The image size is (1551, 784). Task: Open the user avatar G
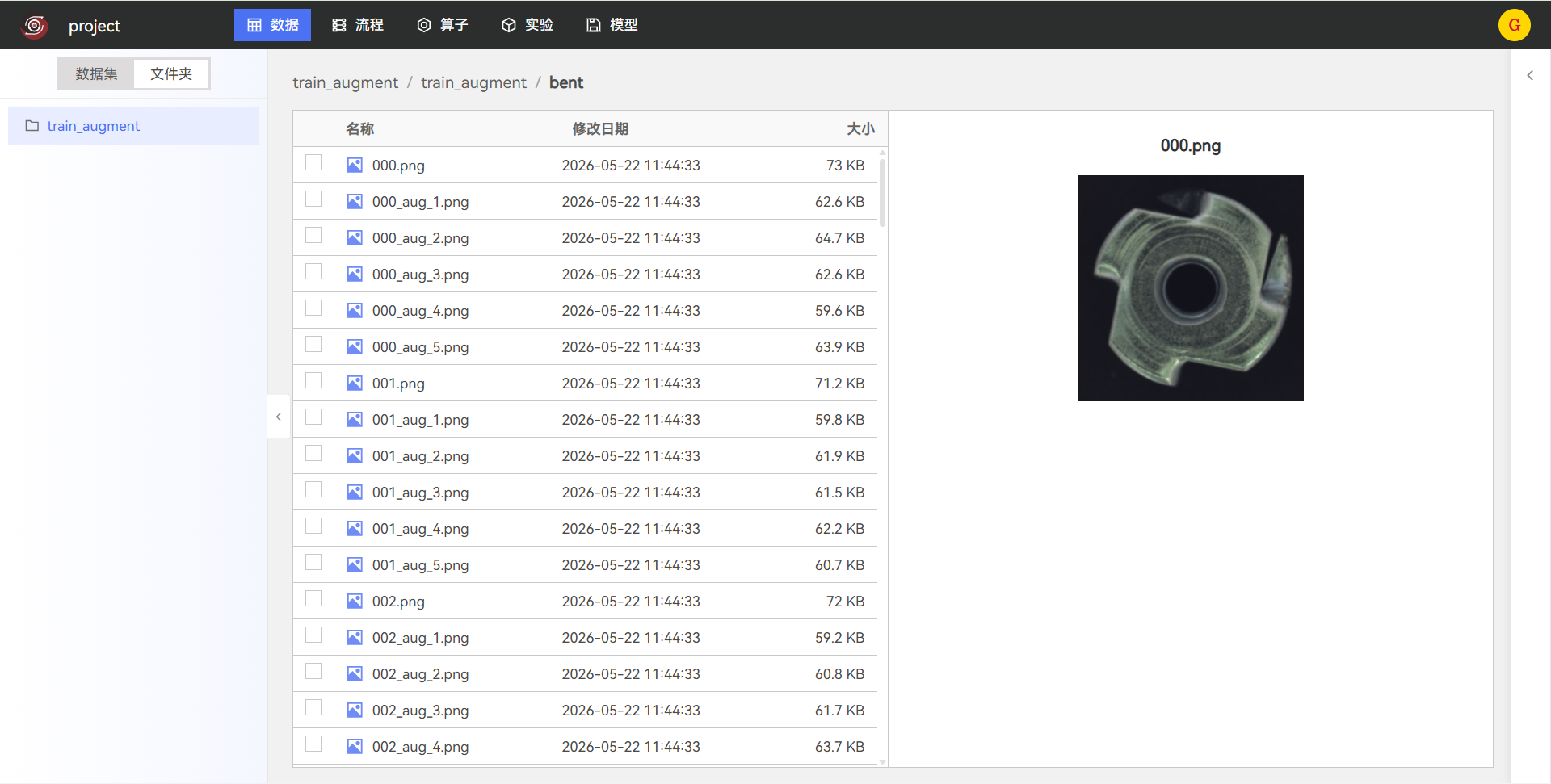1514,25
